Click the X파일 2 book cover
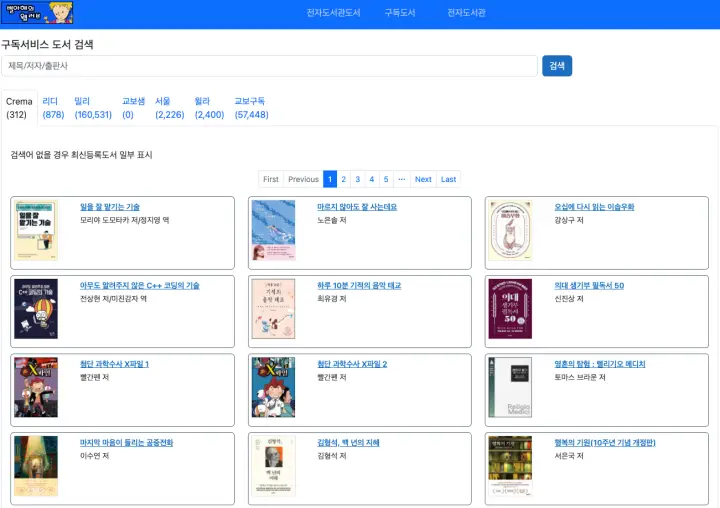Viewport: 720px width, 508px height. pos(273,388)
